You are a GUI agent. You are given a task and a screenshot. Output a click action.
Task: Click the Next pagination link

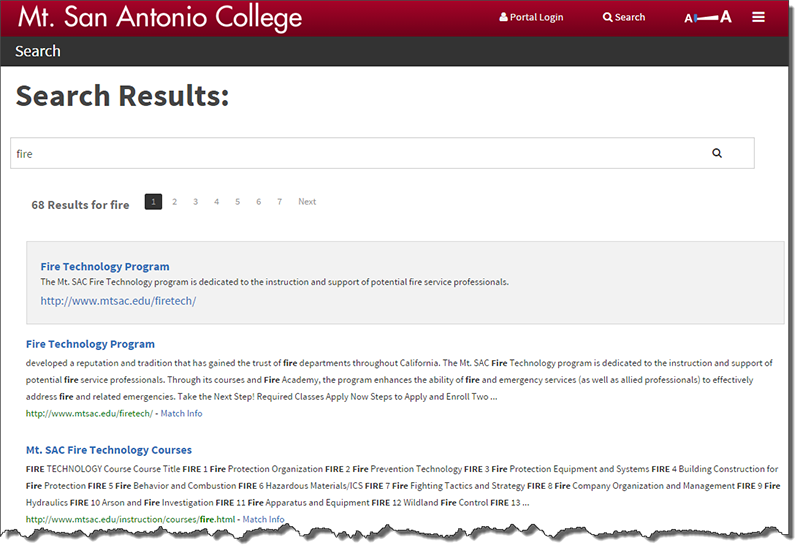[x=307, y=201]
